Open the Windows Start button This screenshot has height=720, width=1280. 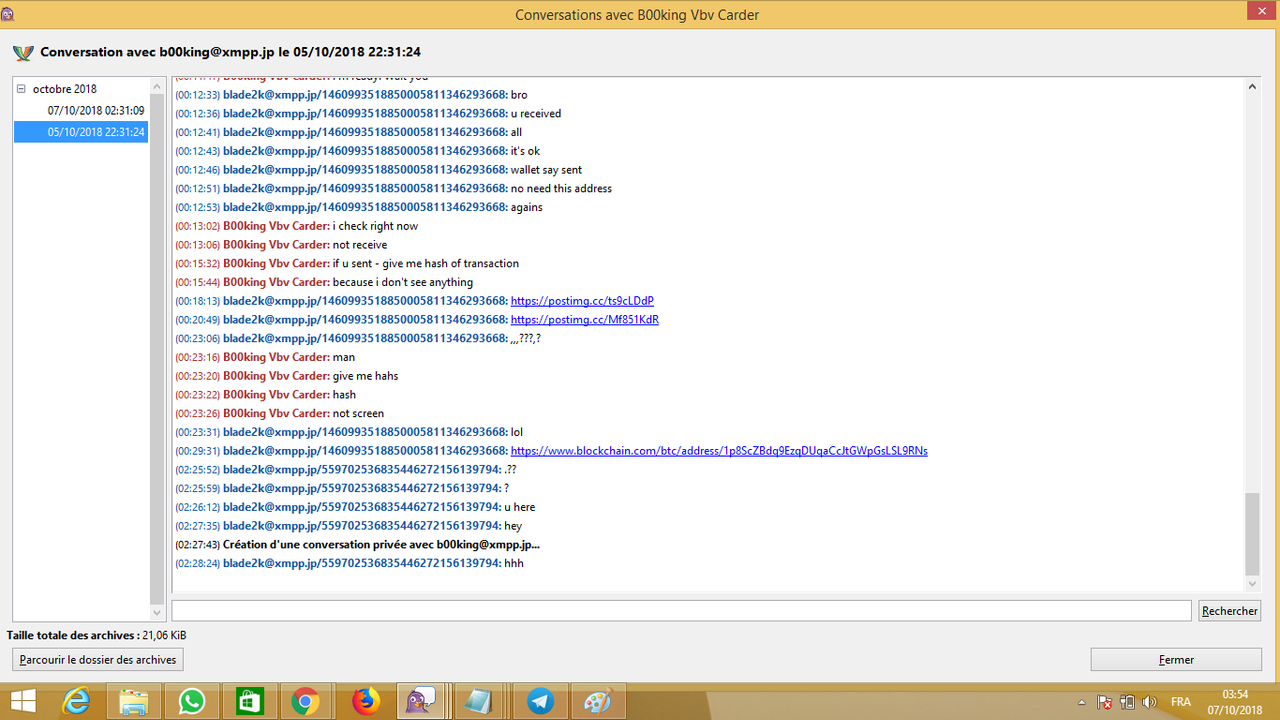pyautogui.click(x=23, y=702)
